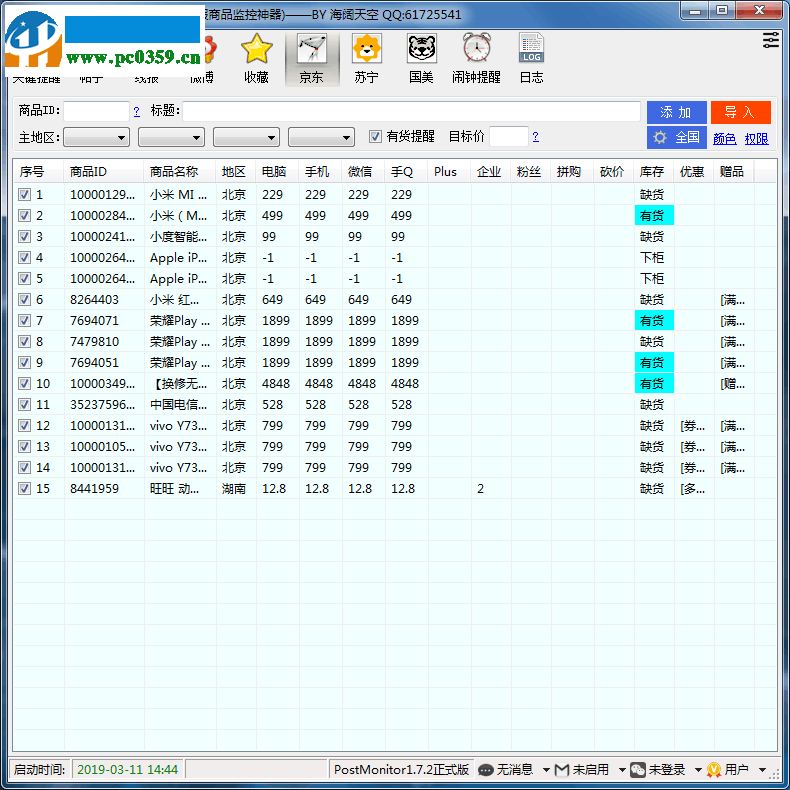Open the 闹钟提醒 alarm clock icon
This screenshot has width=790, height=790.
[x=476, y=59]
